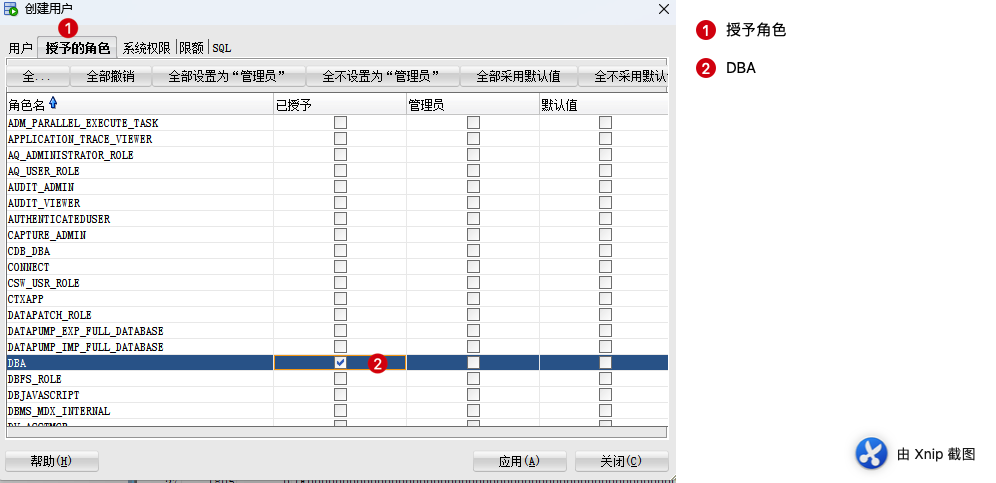Select the 授予的角色 tab
The image size is (996, 483).
[77, 48]
